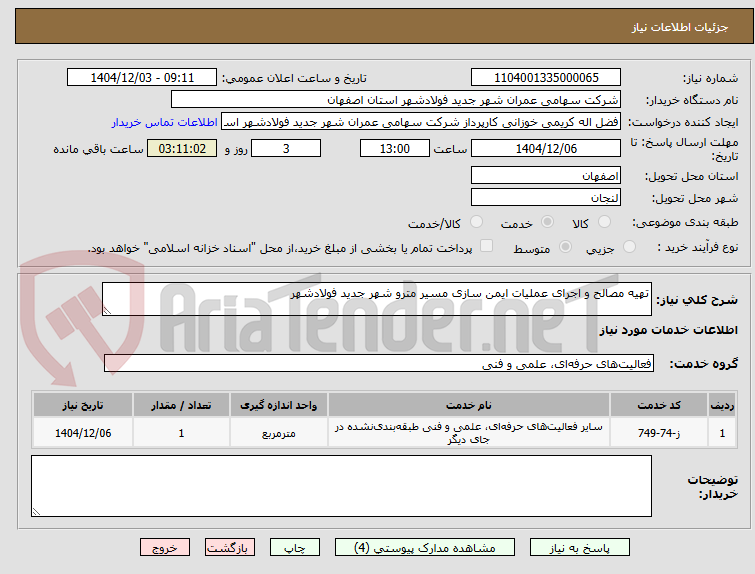Click the ردیف column header

click(x=722, y=405)
